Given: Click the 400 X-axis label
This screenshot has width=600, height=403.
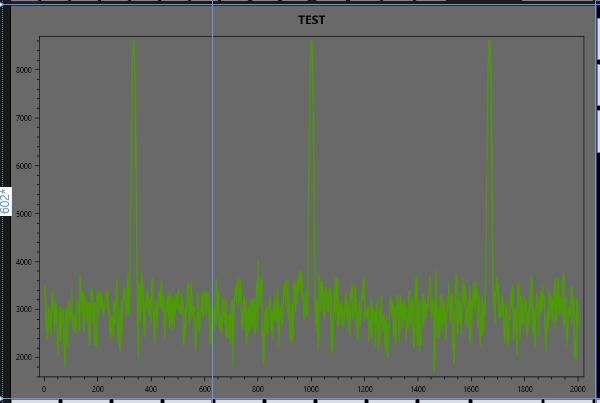Looking at the screenshot, I should 151,389.
